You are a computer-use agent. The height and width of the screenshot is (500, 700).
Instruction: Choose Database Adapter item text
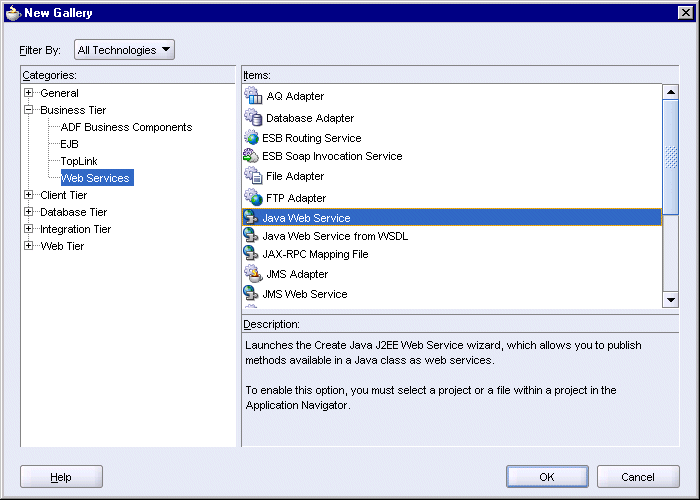click(x=310, y=118)
